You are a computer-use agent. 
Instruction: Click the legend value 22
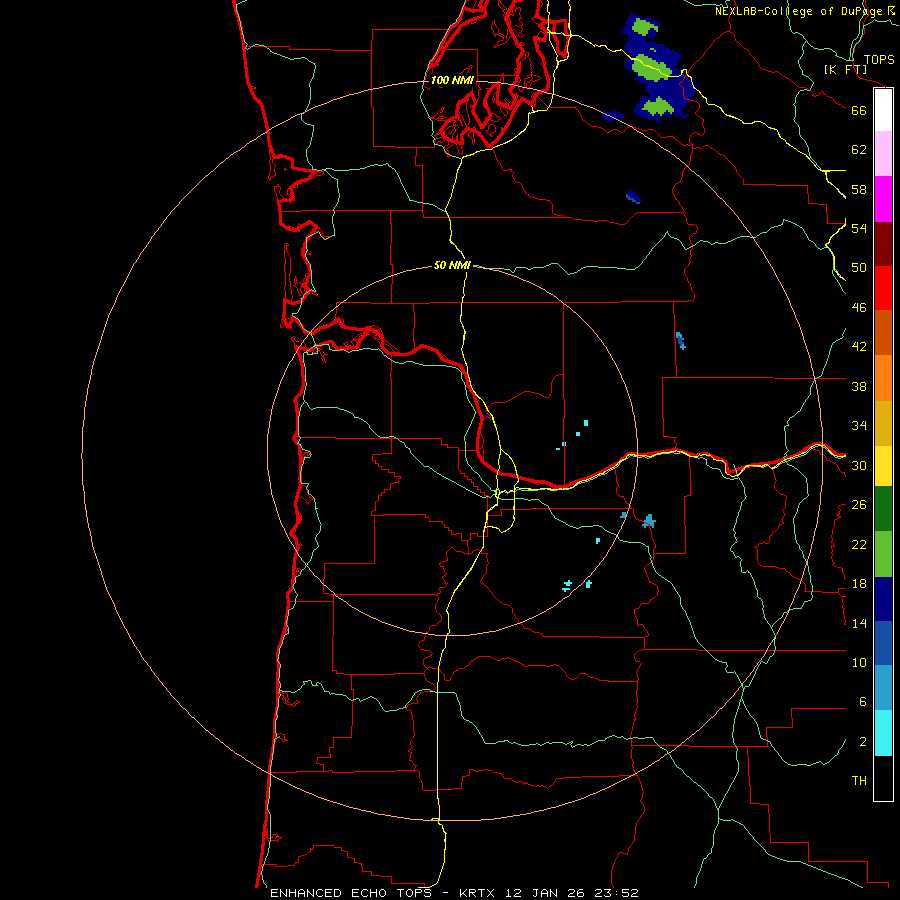[x=859, y=545]
